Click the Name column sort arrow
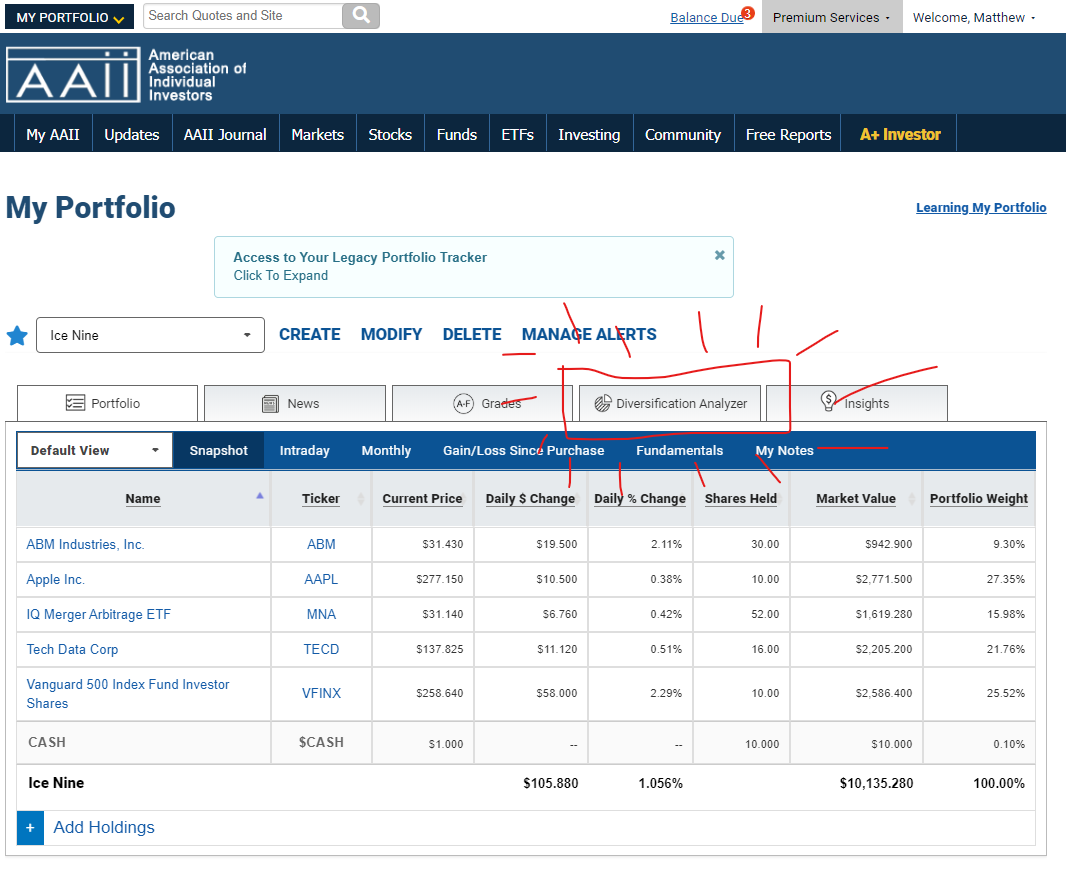The height and width of the screenshot is (871, 1066). (x=260, y=496)
